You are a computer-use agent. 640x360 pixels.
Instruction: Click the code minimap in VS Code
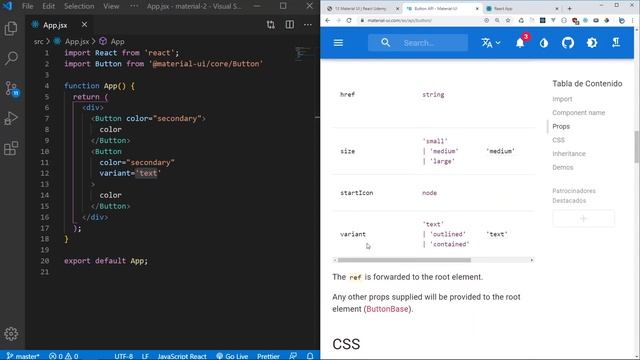coord(305,53)
